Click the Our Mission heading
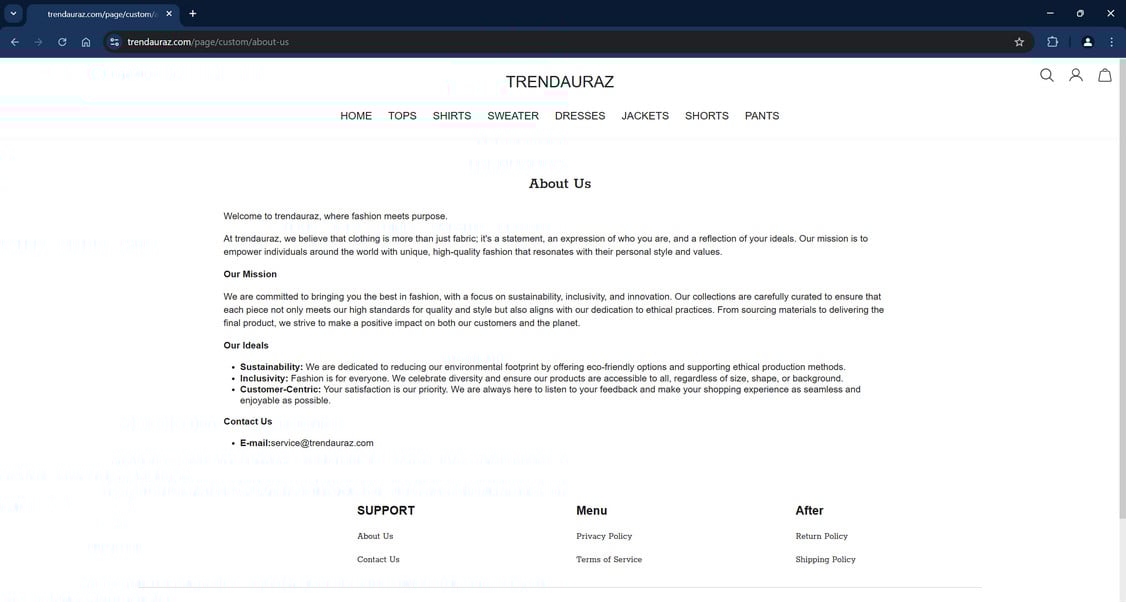Image resolution: width=1126 pixels, height=602 pixels. click(250, 274)
